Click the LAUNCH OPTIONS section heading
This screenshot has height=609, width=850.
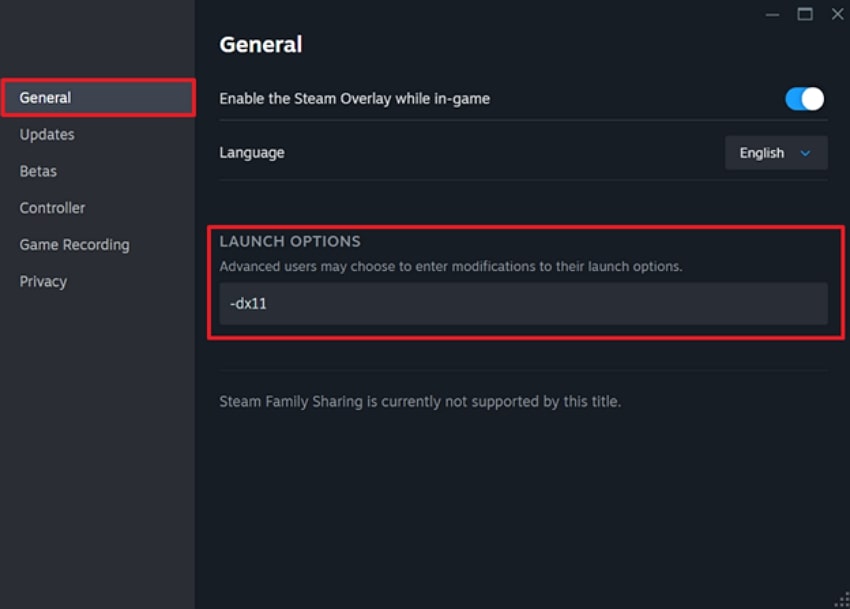pos(291,241)
